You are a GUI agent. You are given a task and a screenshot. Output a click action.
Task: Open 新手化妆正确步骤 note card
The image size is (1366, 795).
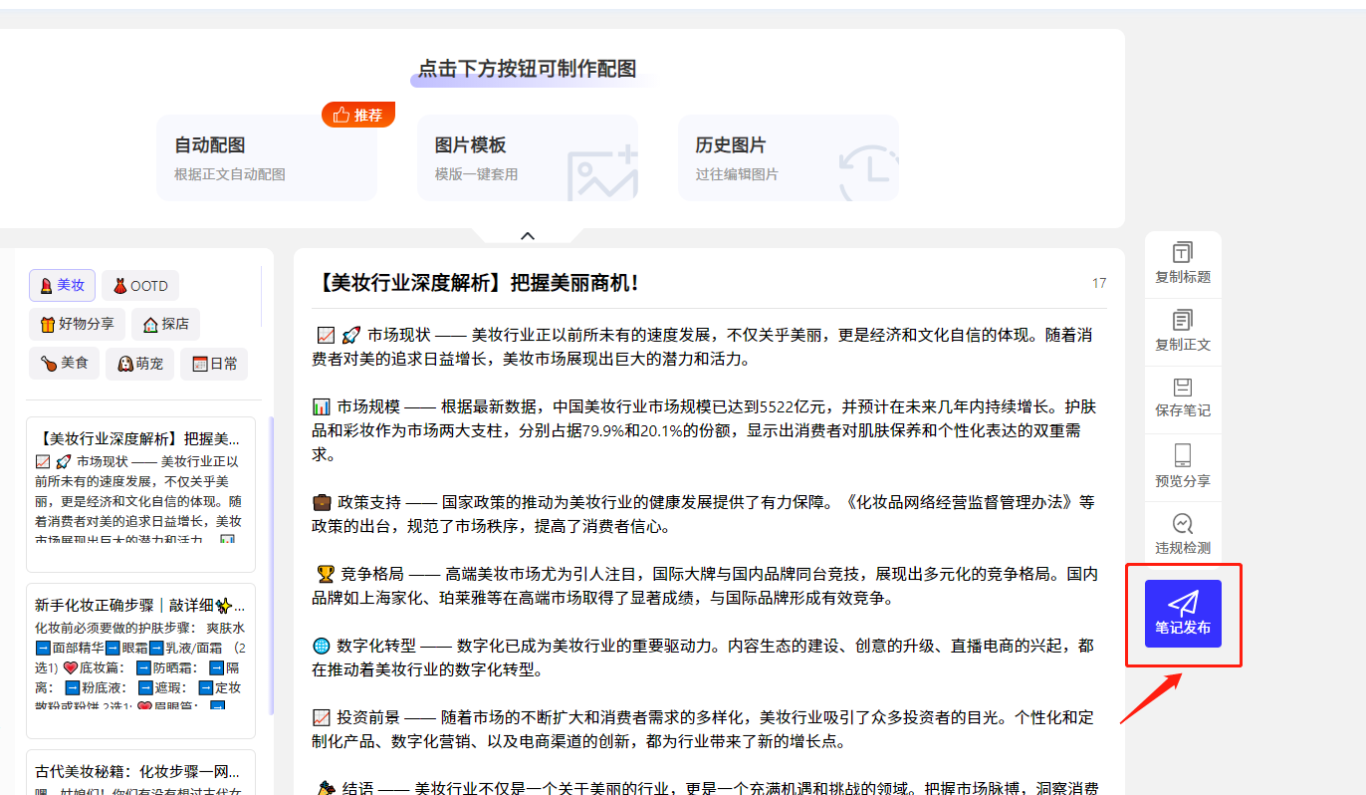coord(140,660)
